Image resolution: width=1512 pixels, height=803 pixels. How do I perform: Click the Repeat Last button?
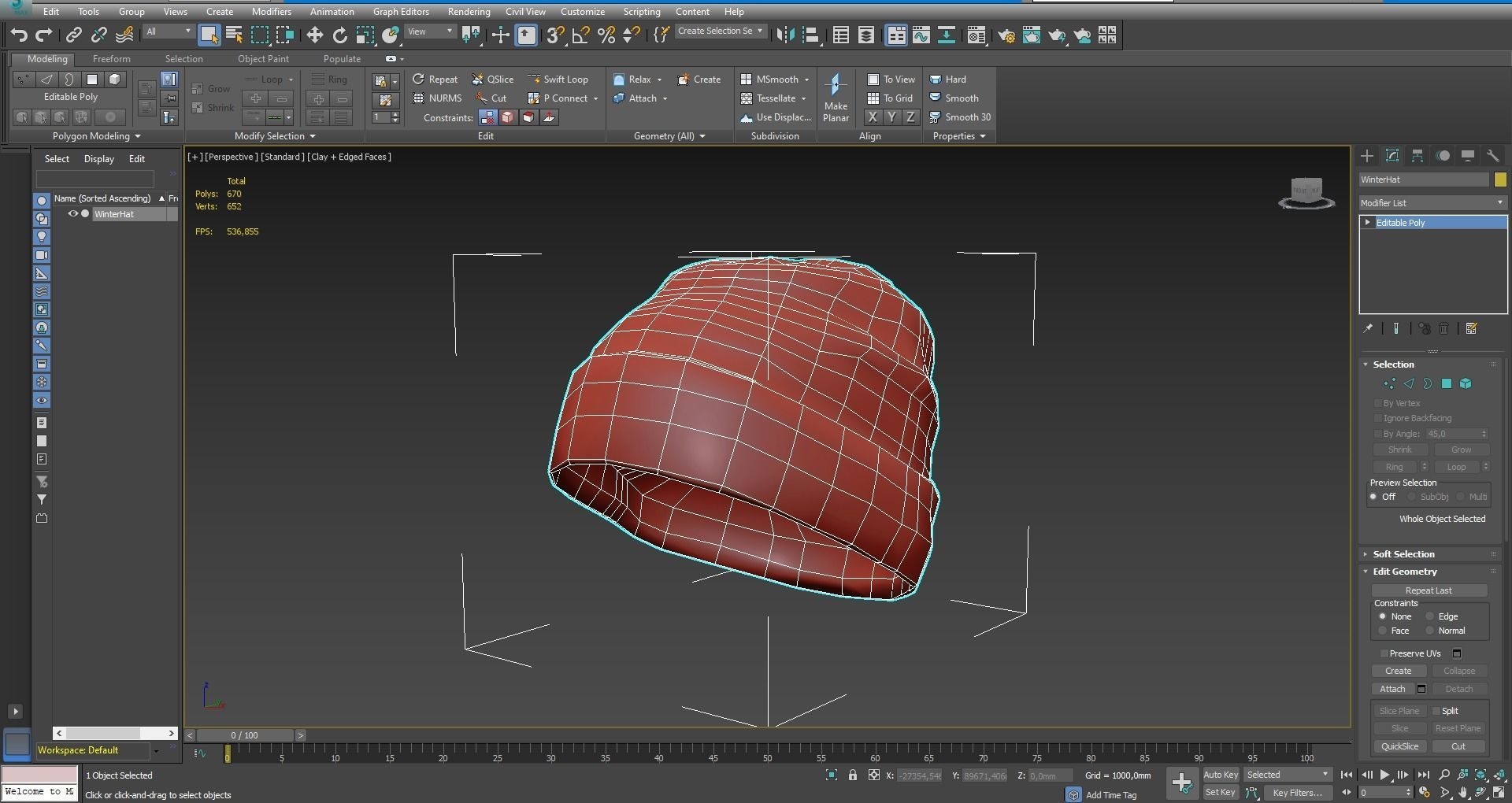(1429, 590)
